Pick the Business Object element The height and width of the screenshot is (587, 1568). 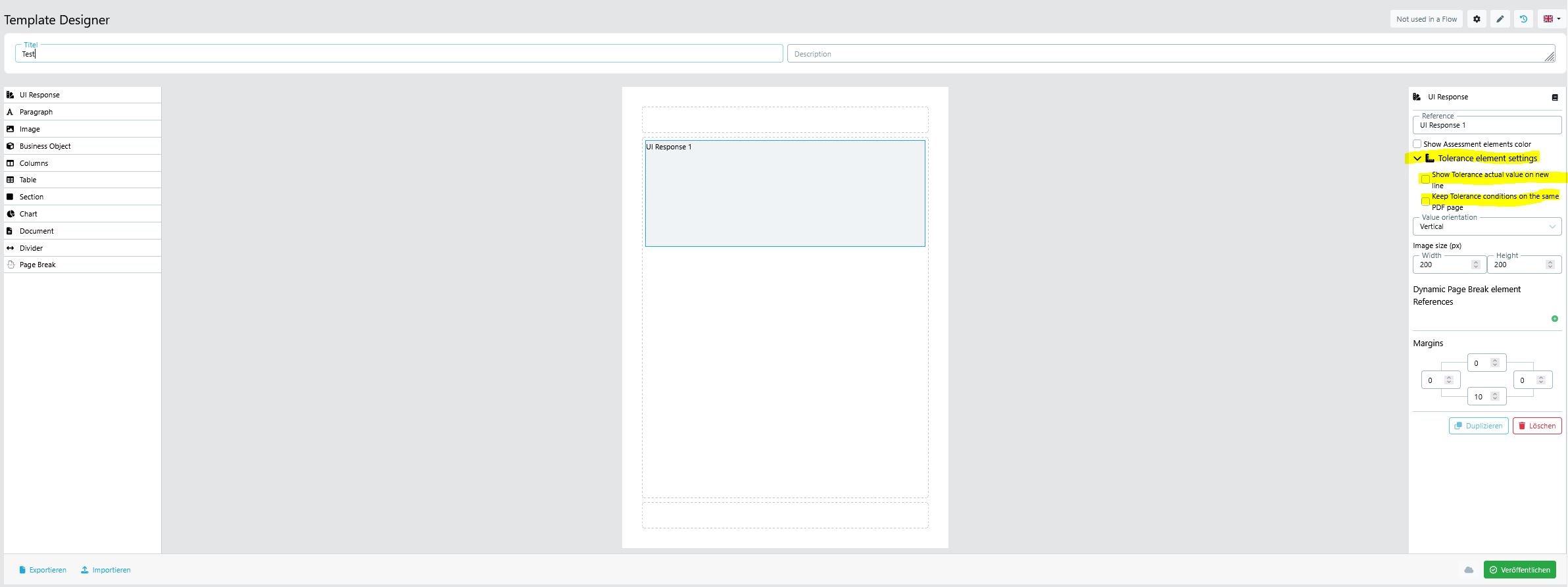pos(45,146)
